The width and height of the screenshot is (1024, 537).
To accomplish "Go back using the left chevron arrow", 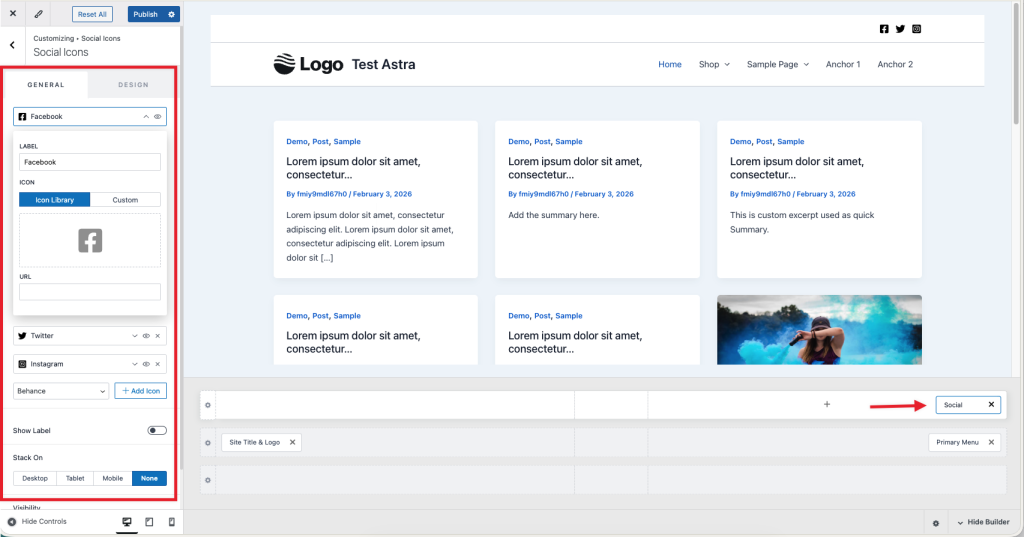I will click(x=12, y=45).
